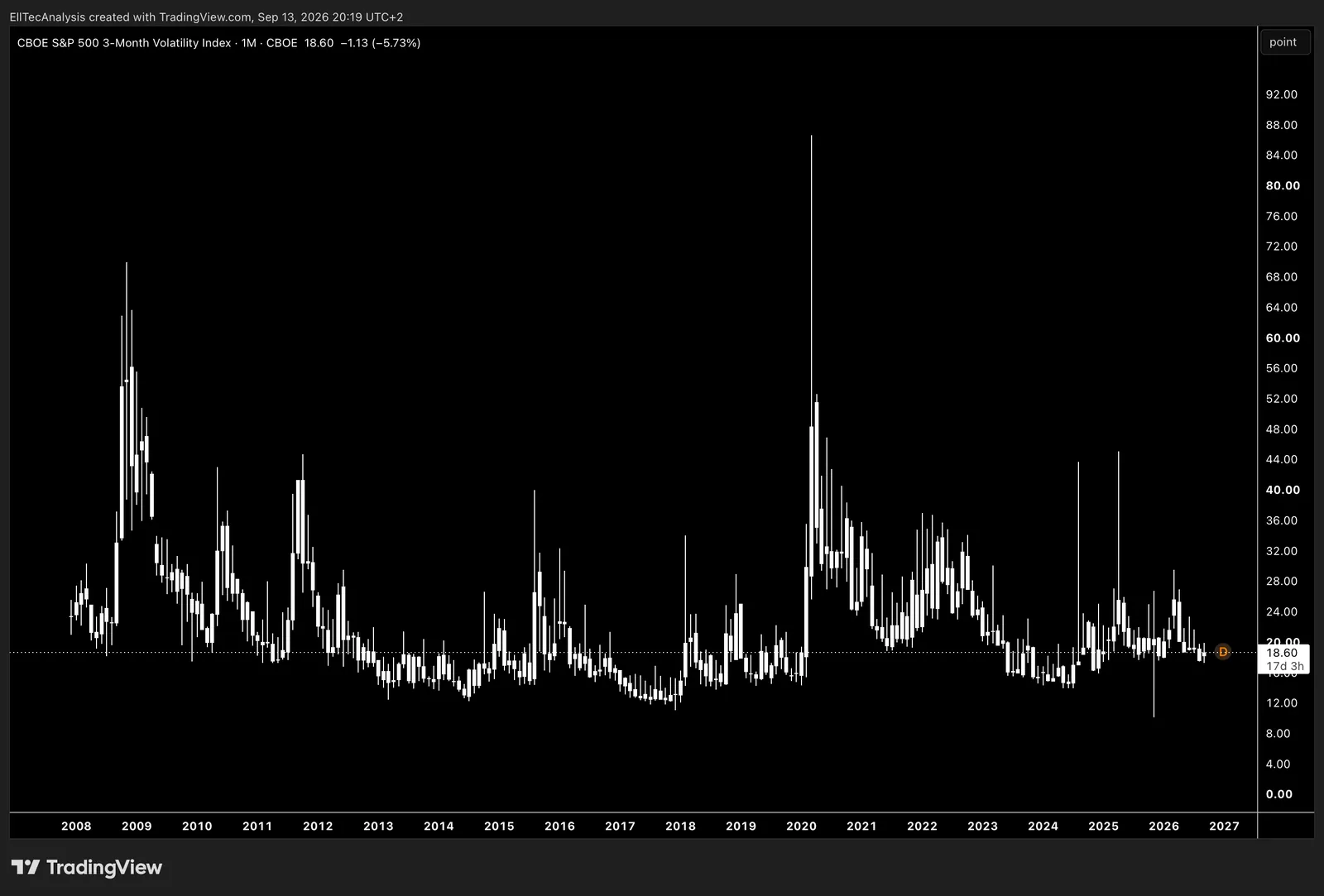Click the 2010 label on the time axis

click(x=197, y=826)
